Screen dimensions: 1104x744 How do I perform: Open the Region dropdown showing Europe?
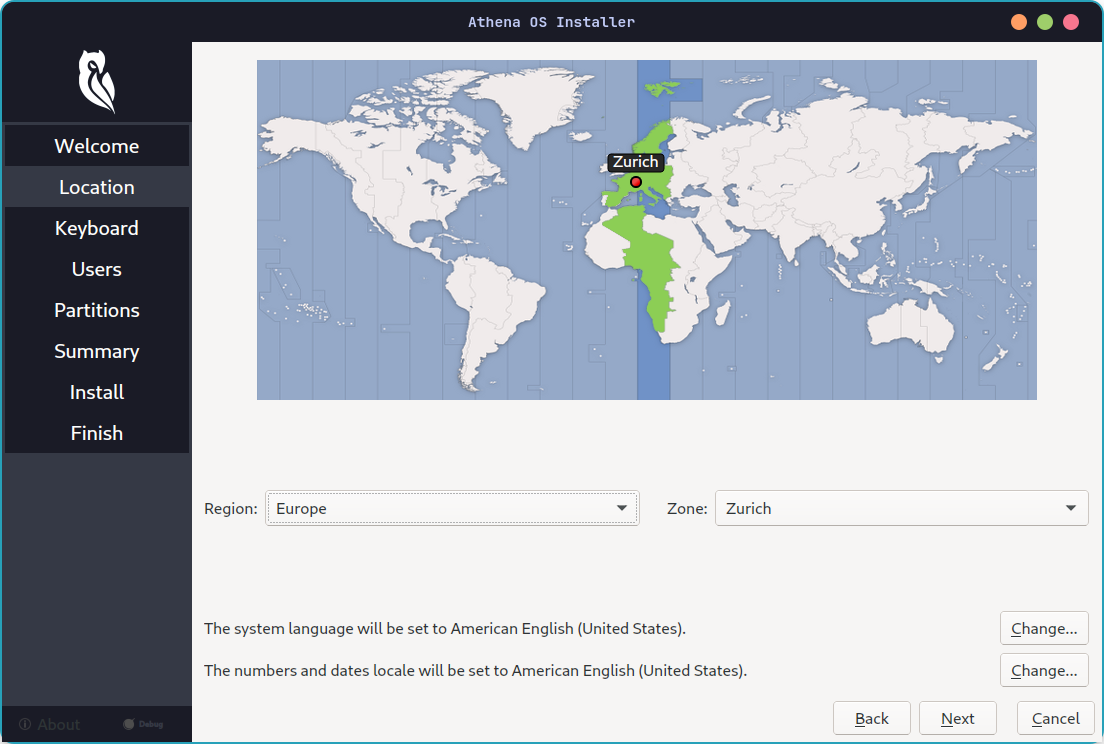click(x=452, y=508)
